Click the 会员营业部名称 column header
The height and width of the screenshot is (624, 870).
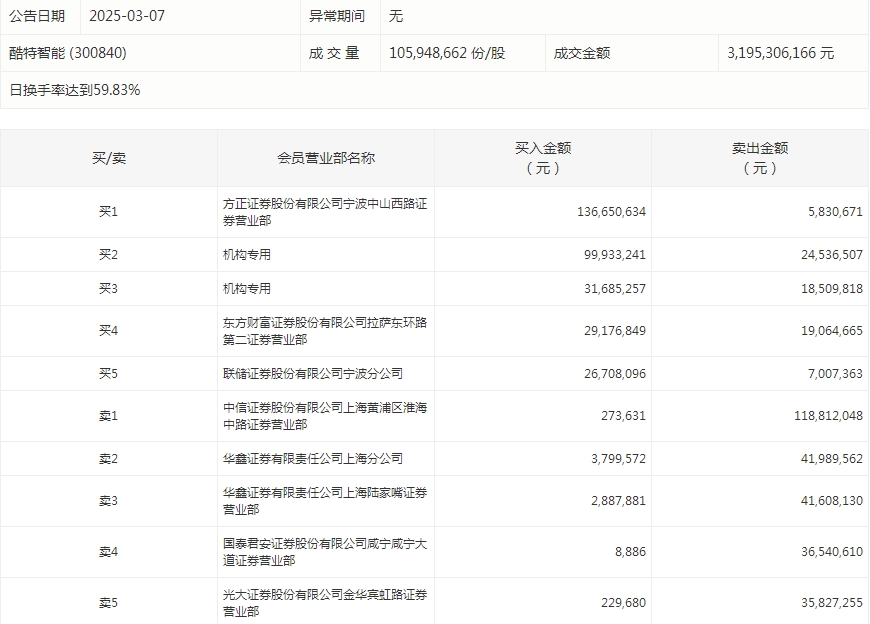(x=326, y=158)
